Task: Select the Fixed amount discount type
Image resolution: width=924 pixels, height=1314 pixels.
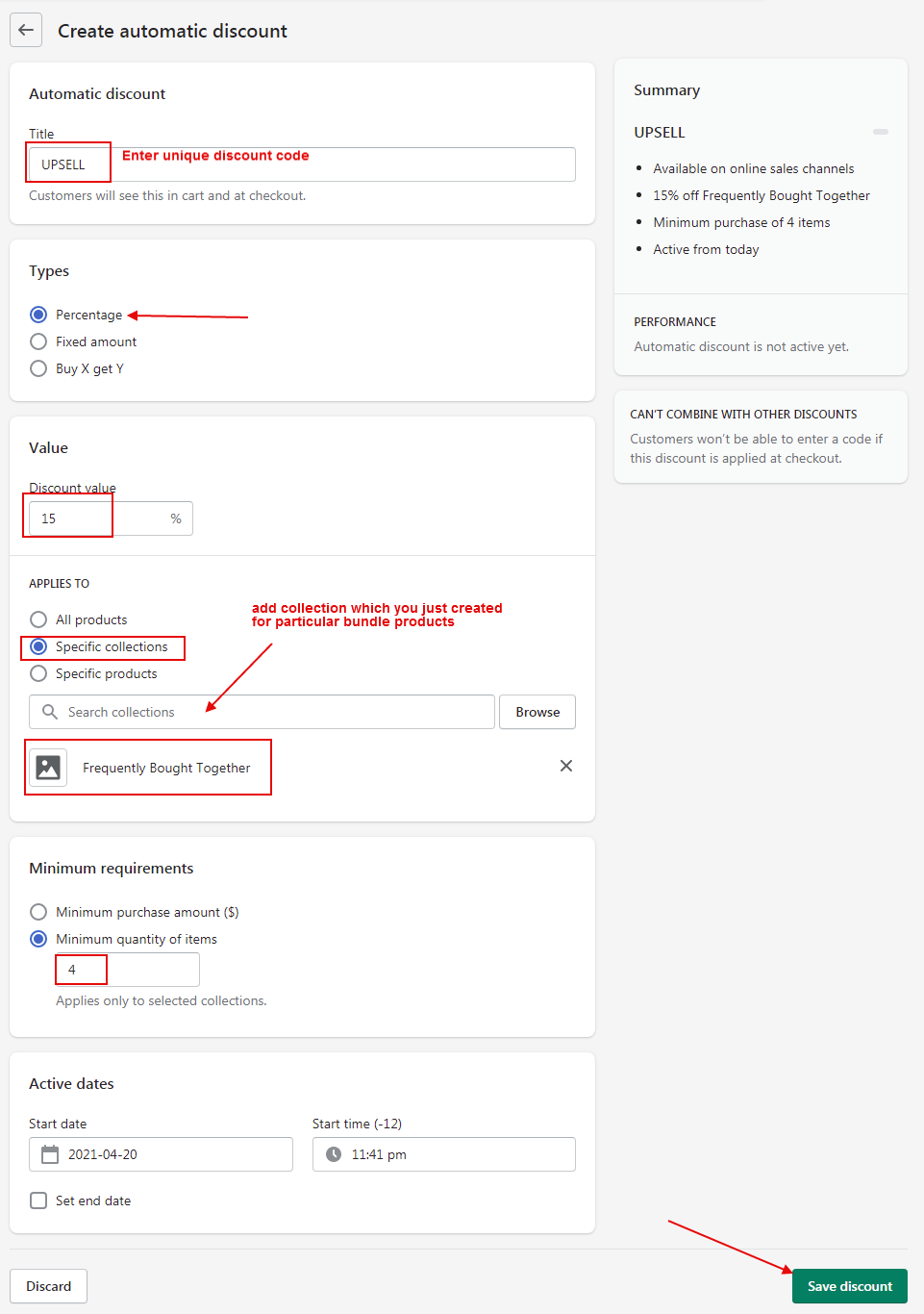Action: tap(38, 341)
